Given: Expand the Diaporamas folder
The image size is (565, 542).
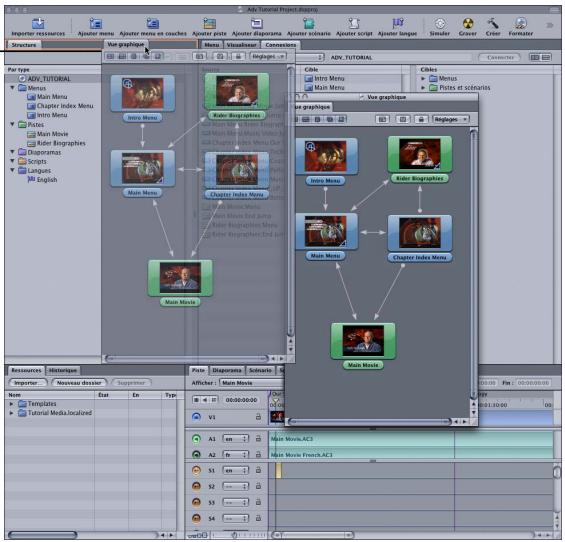Looking at the screenshot, I should pos(12,152).
